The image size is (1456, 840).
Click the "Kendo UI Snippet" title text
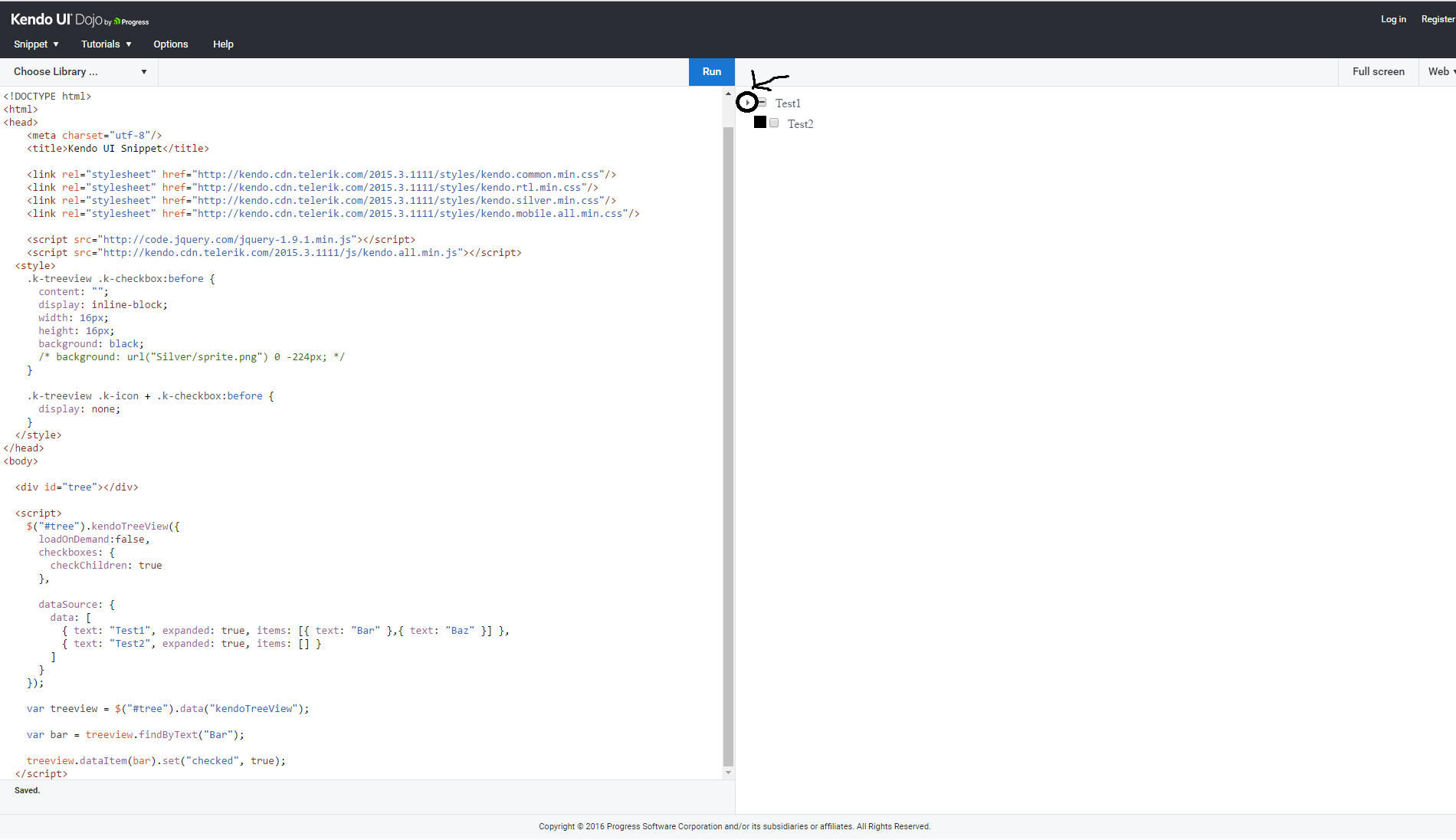[x=115, y=149]
